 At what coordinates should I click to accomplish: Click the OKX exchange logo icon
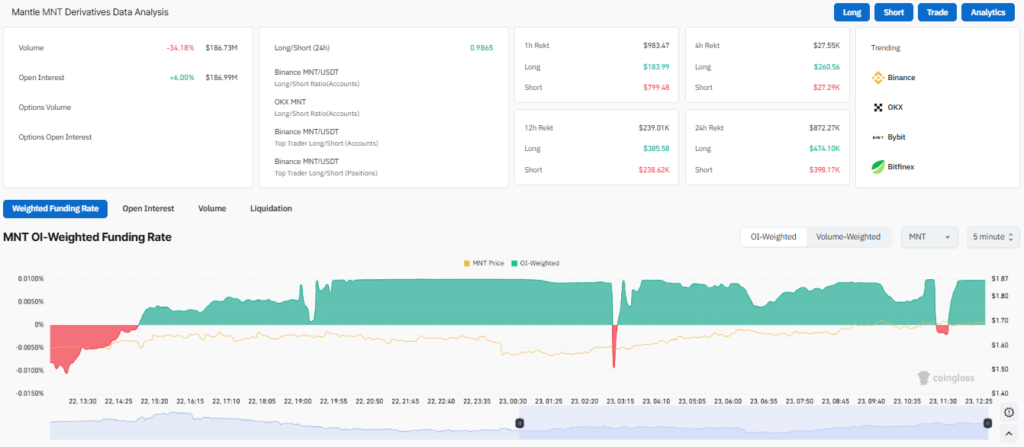[x=878, y=107]
